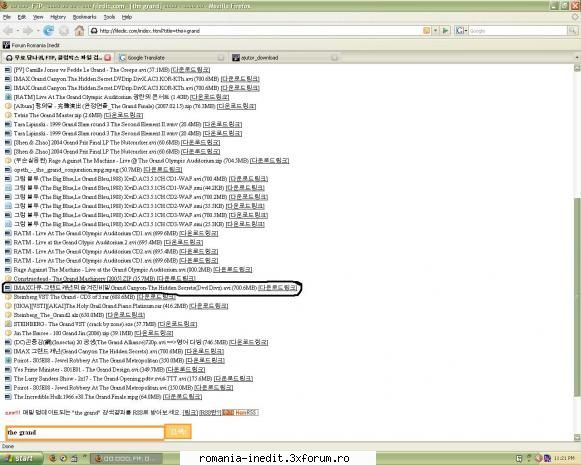Click video icon for Camille Jones vs Fedde Le Grand
581x465 pixels.
pyautogui.click(x=8, y=70)
